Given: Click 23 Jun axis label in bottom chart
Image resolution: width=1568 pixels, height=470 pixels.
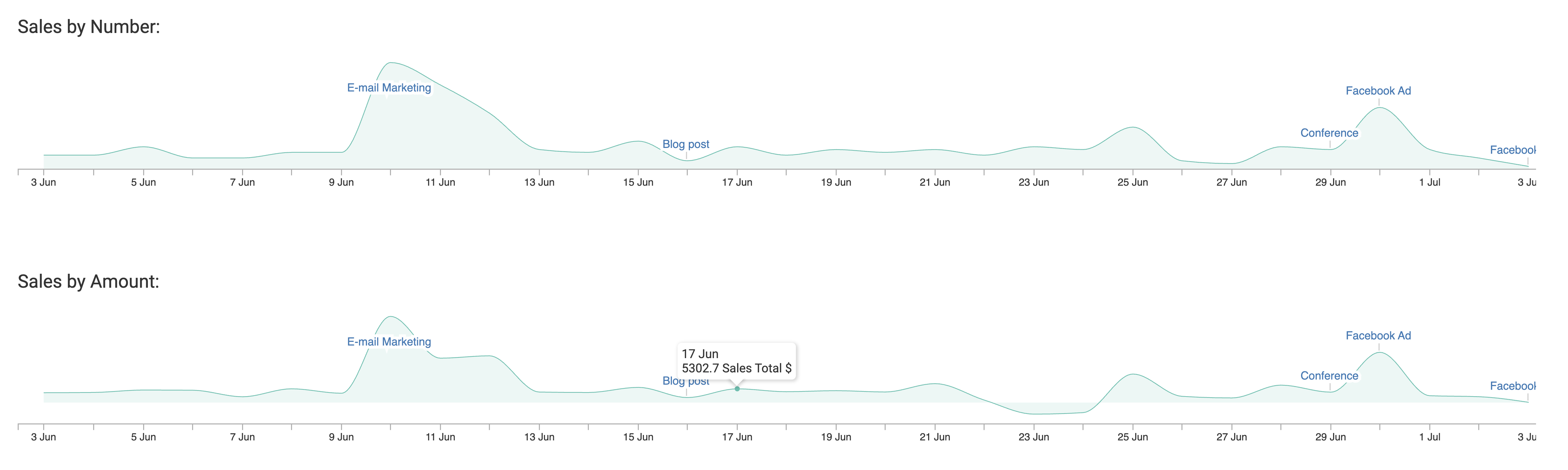Looking at the screenshot, I should 1034,437.
